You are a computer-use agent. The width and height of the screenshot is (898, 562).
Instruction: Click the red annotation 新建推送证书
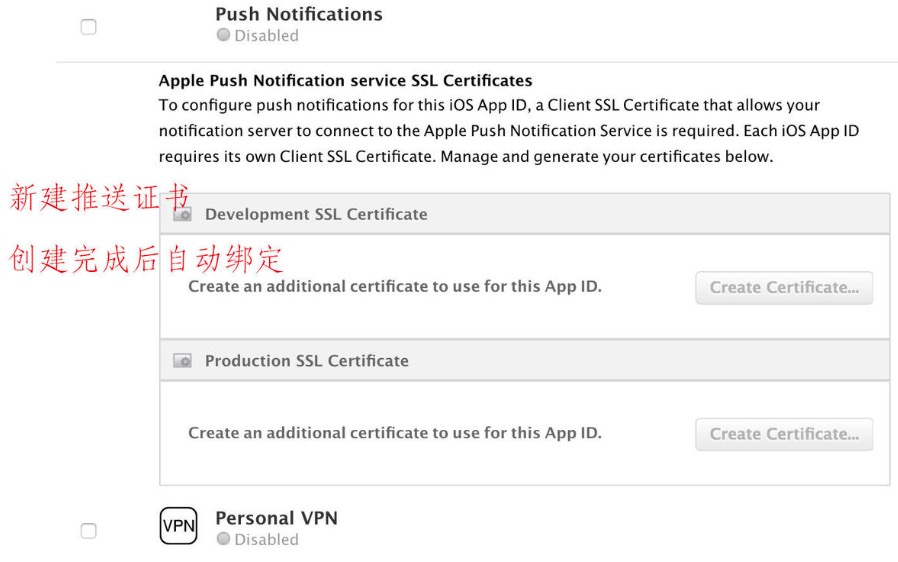(x=100, y=198)
